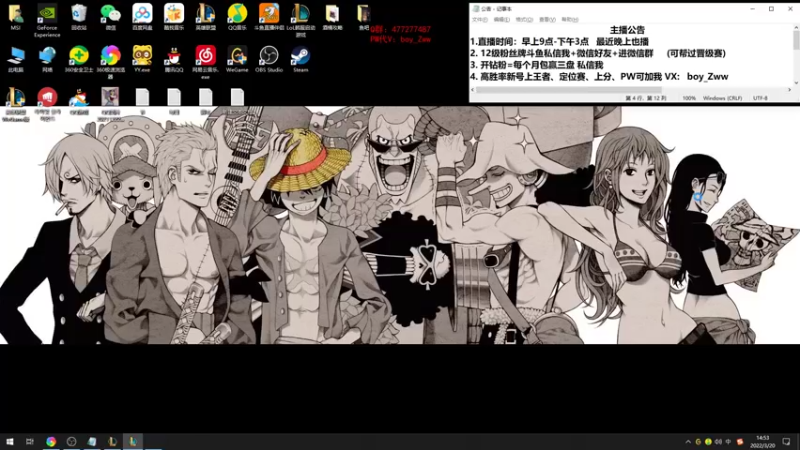Image resolution: width=800 pixels, height=450 pixels.
Task: Click the line starting with 1.直播时间
Action: tap(560, 42)
